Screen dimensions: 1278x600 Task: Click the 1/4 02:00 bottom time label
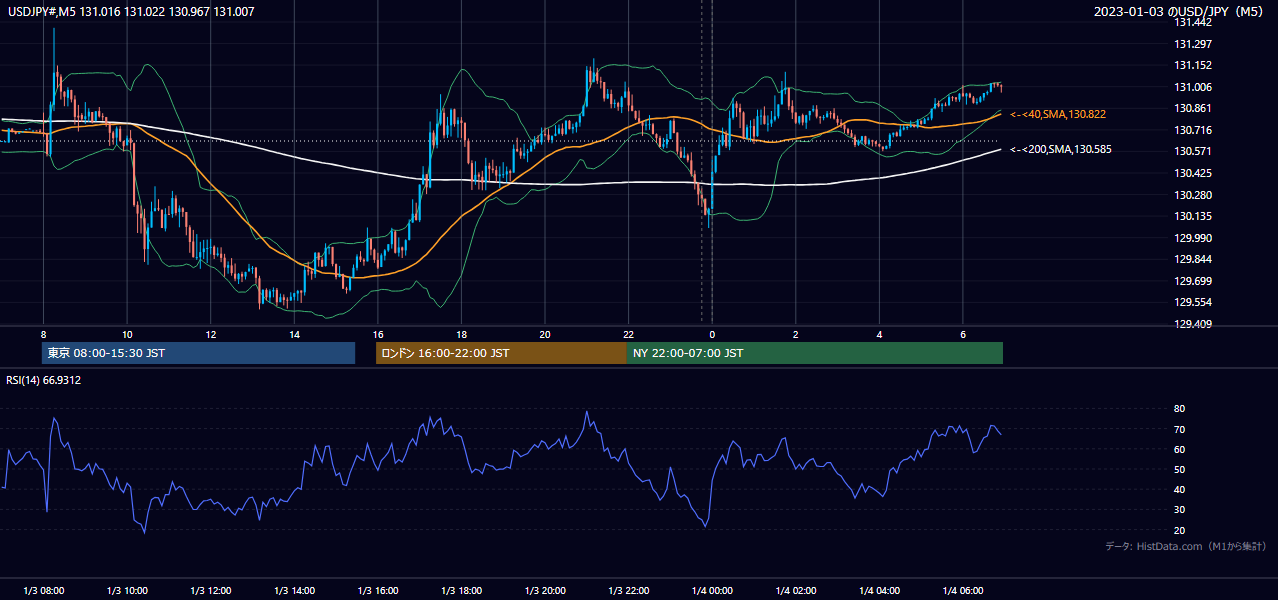point(795,591)
